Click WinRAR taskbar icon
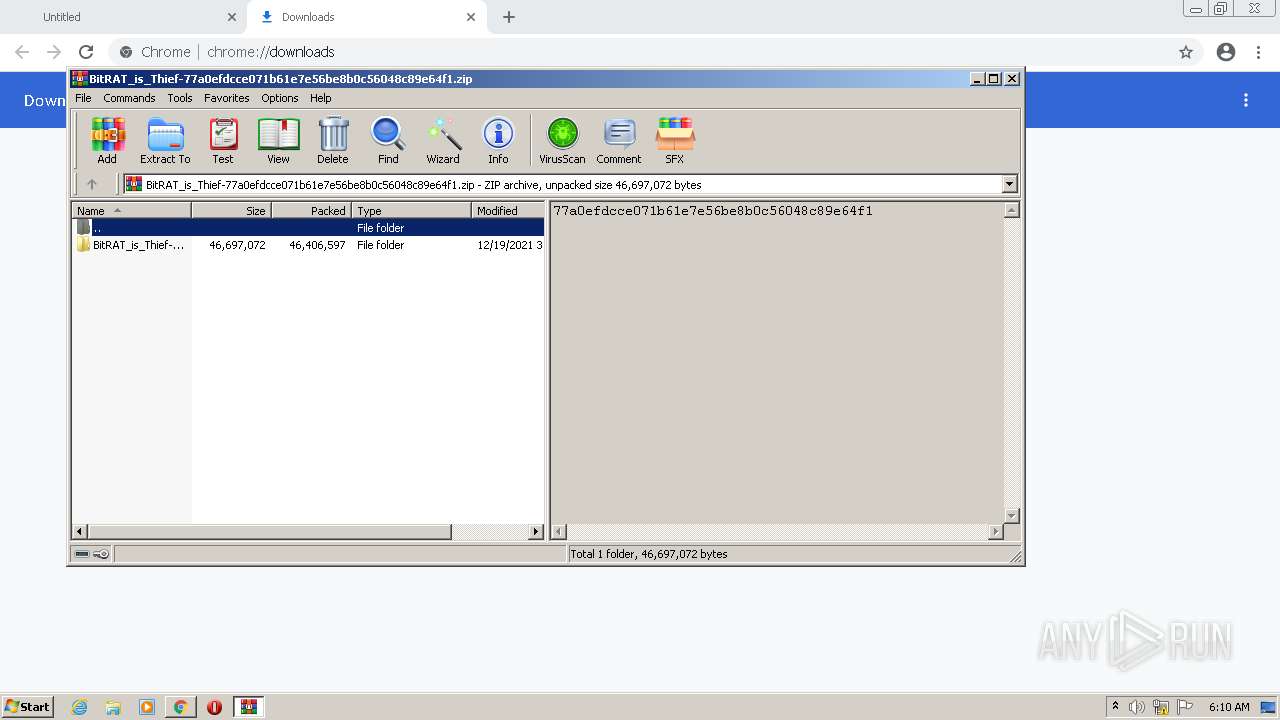The width and height of the screenshot is (1280, 720). point(249,707)
